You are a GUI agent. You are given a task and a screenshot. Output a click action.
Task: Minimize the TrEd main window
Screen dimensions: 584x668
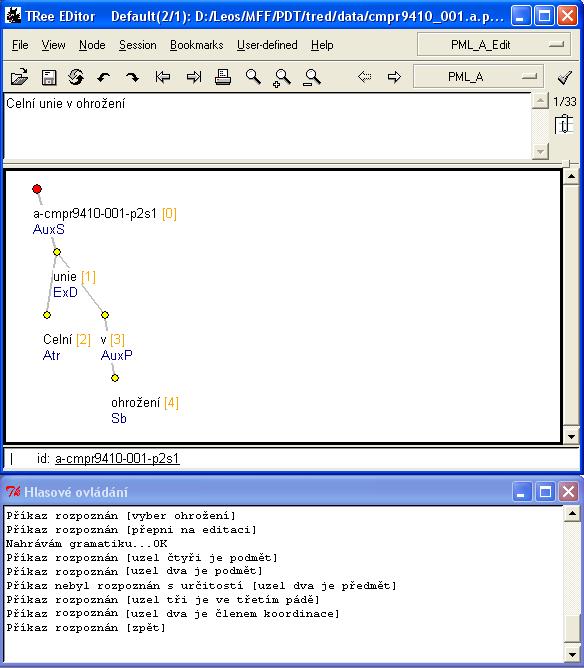[x=521, y=16]
